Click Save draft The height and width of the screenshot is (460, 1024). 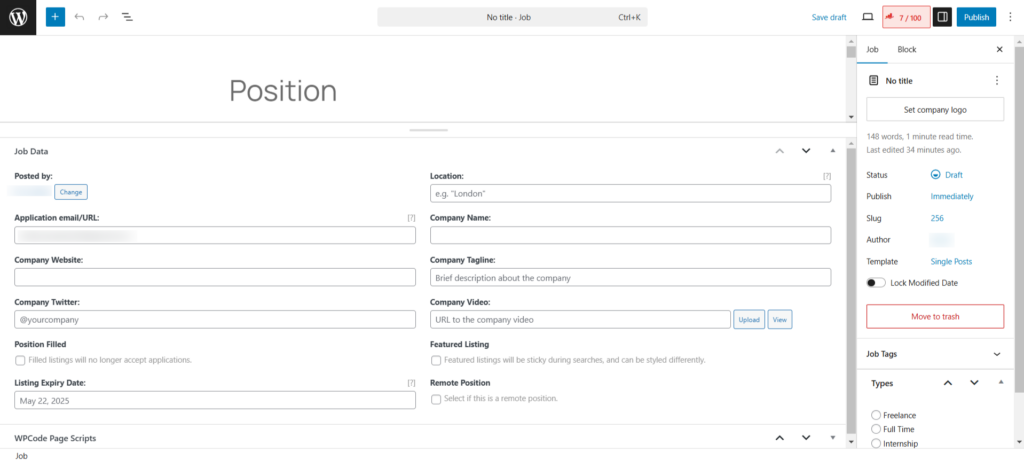[829, 18]
